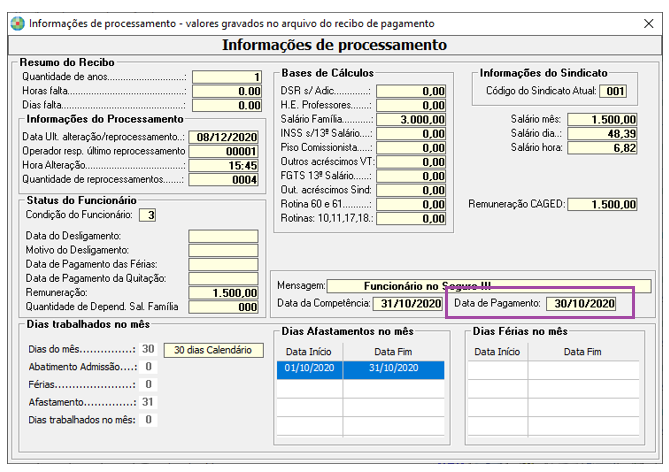
Task: Select the H.E. Professores value field
Action: tap(411, 105)
